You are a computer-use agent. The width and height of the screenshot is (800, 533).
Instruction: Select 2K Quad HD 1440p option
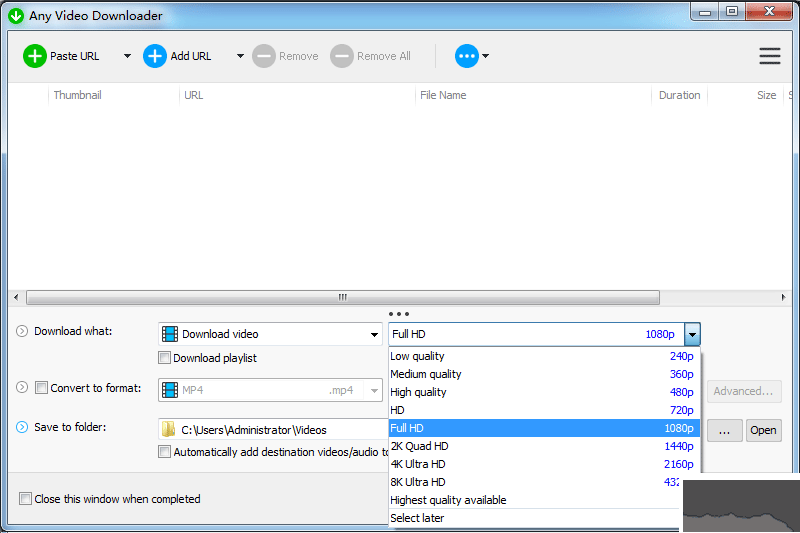pos(544,446)
